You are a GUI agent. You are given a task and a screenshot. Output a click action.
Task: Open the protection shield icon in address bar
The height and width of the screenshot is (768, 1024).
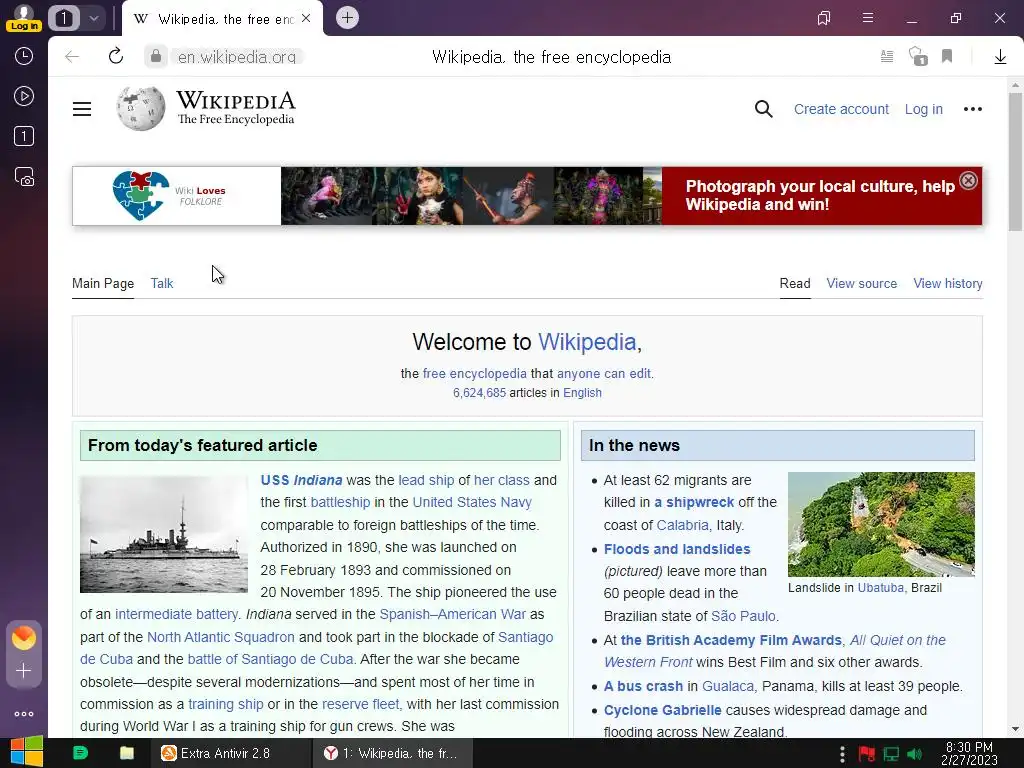point(918,57)
